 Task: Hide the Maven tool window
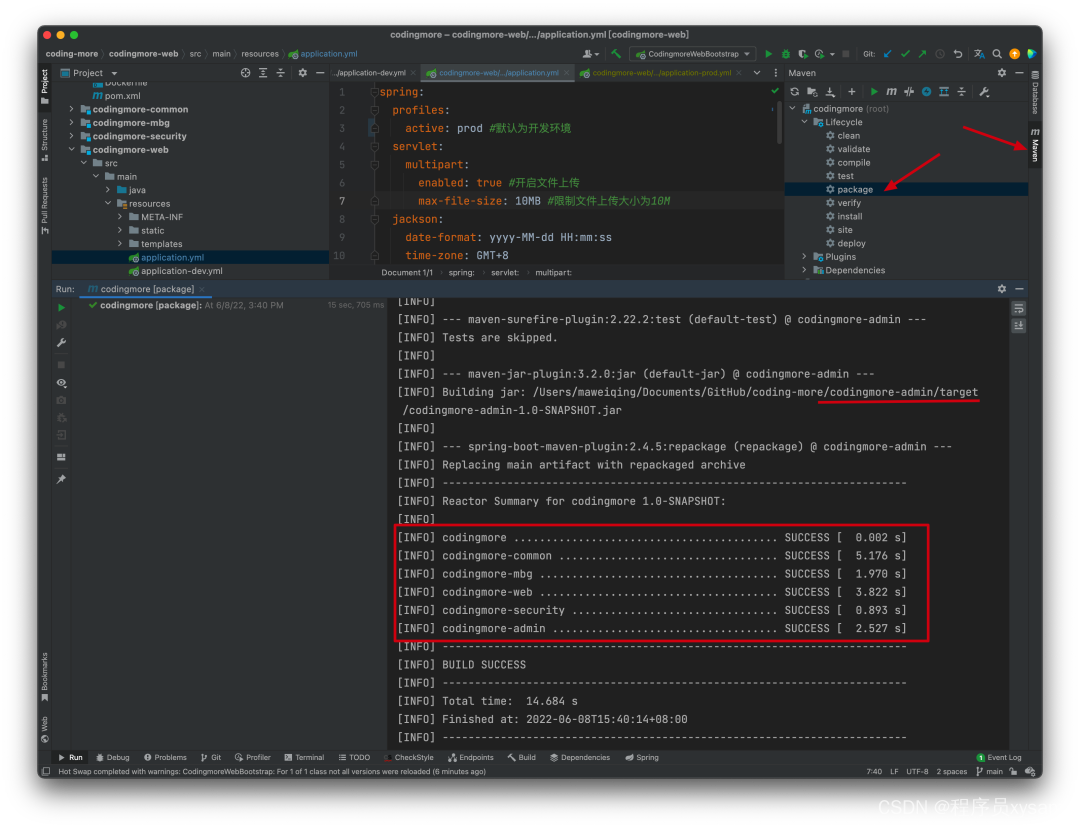1019,73
